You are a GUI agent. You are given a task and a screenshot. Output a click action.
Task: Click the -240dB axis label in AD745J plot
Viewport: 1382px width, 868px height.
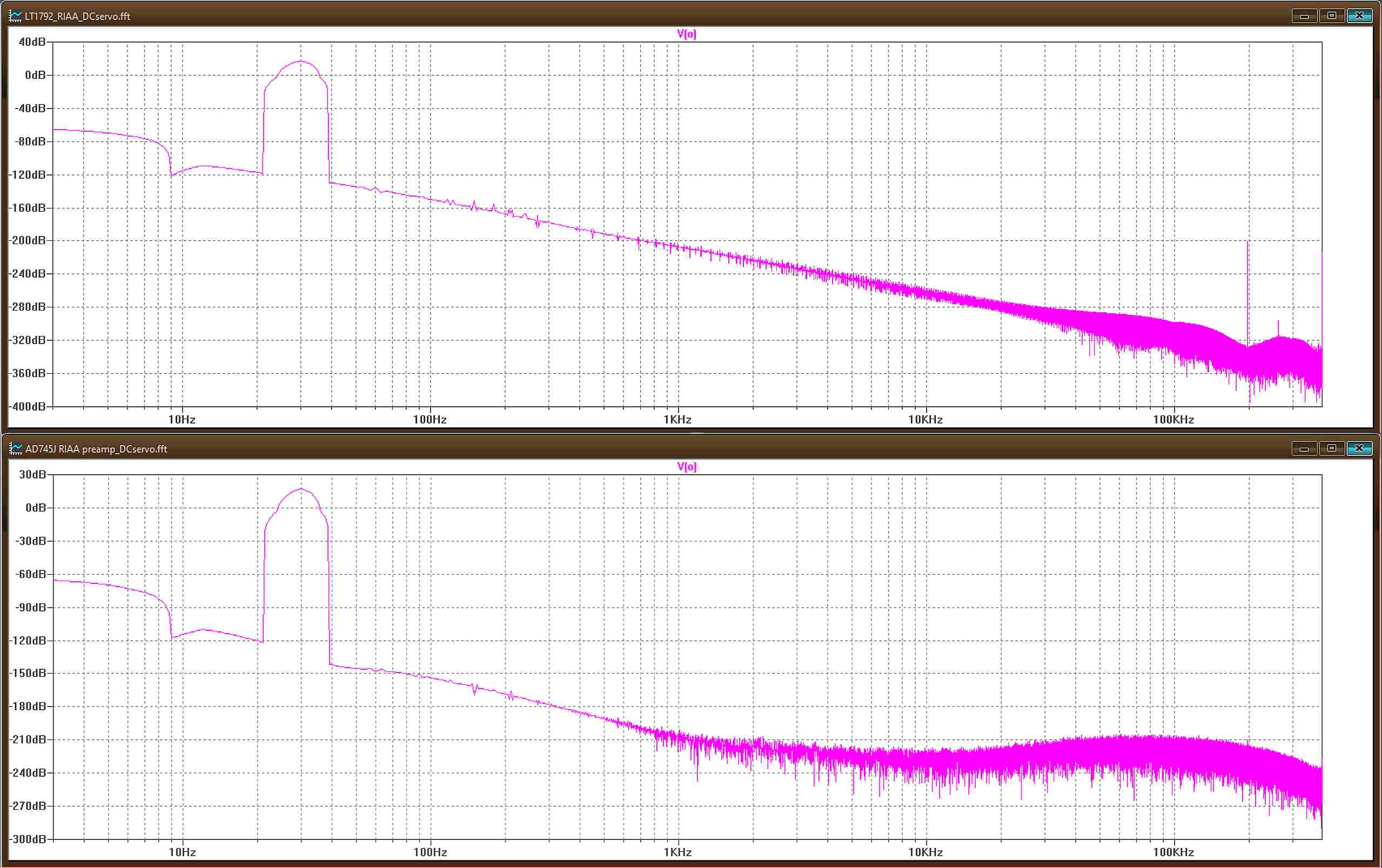click(27, 773)
